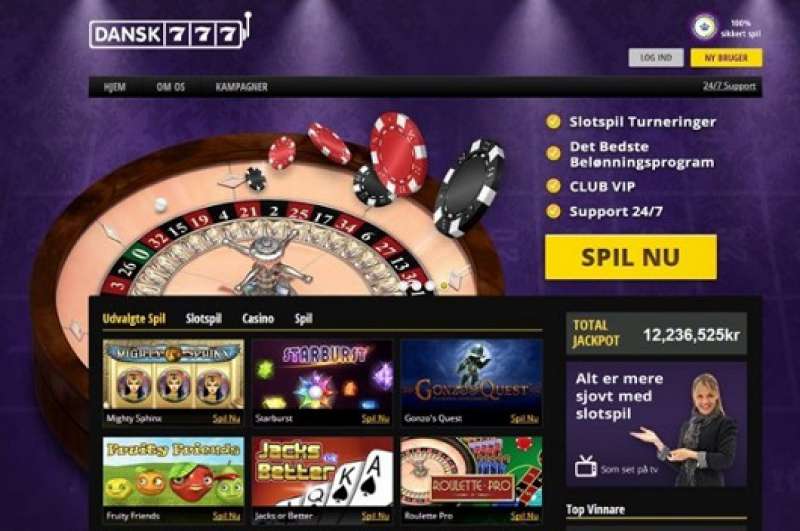The width and height of the screenshot is (800, 531).
Task: Open Om Os in the navigation bar
Action: pyautogui.click(x=171, y=87)
